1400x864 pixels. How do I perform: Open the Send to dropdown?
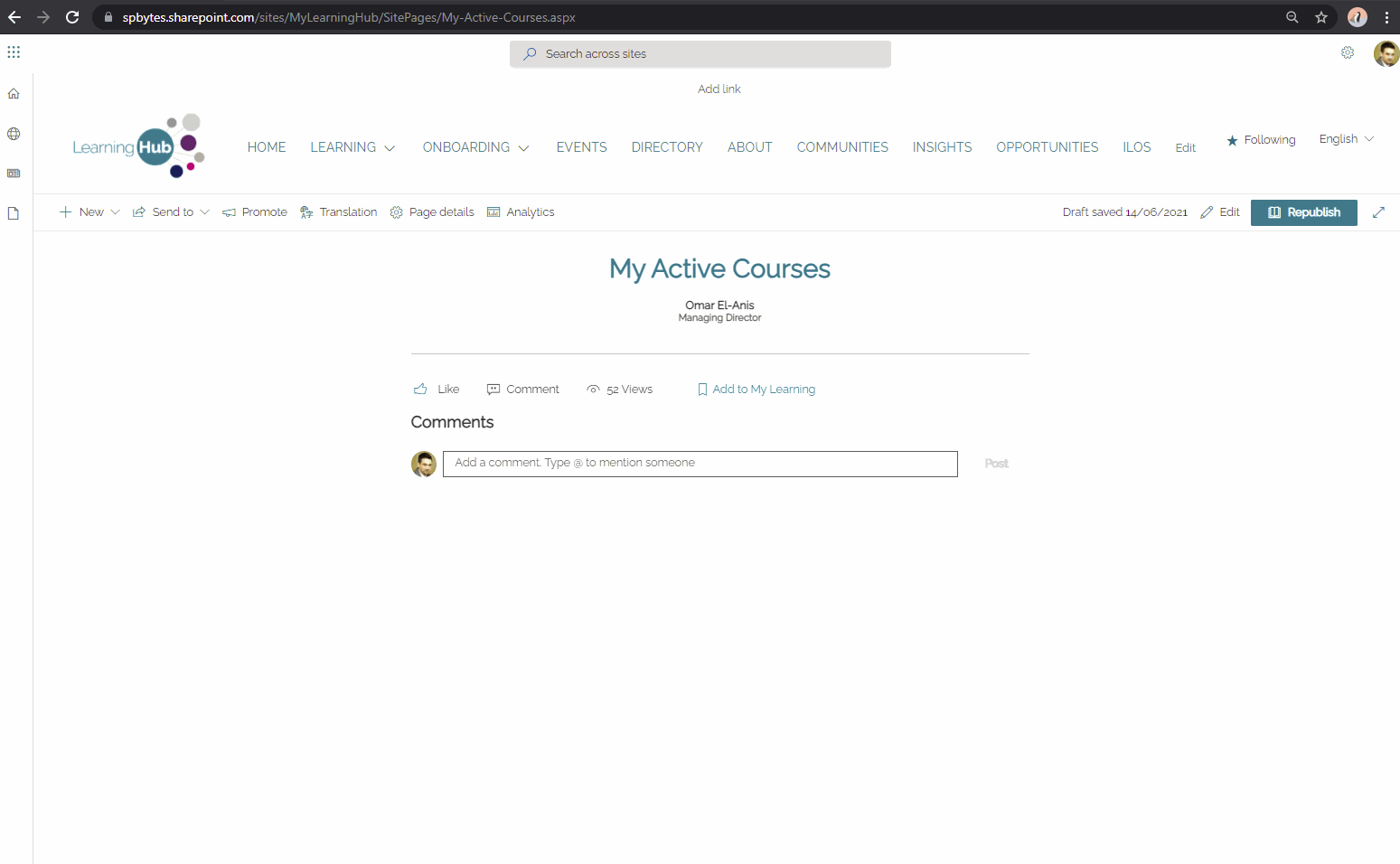[x=171, y=212]
